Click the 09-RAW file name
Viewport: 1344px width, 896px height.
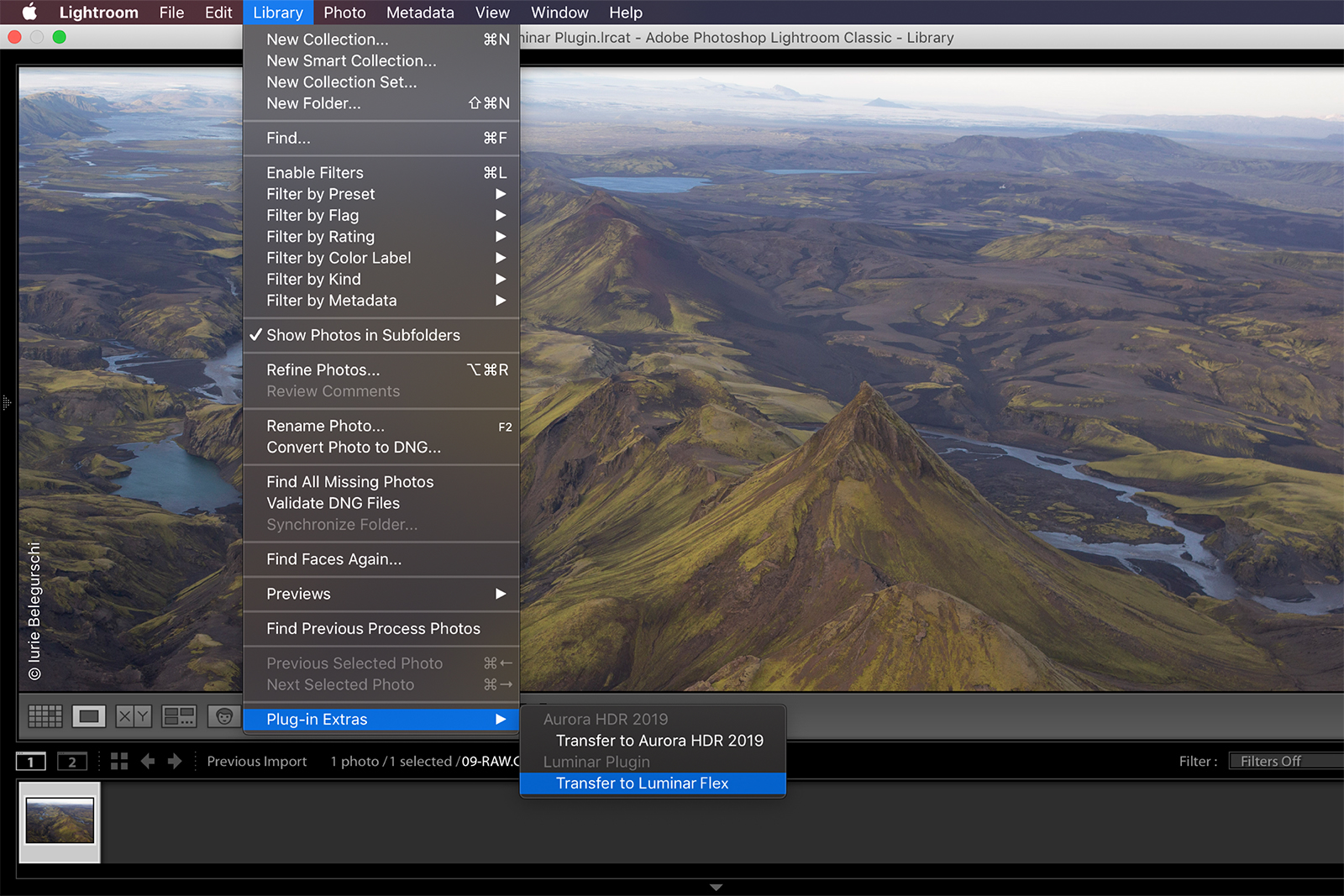491,762
